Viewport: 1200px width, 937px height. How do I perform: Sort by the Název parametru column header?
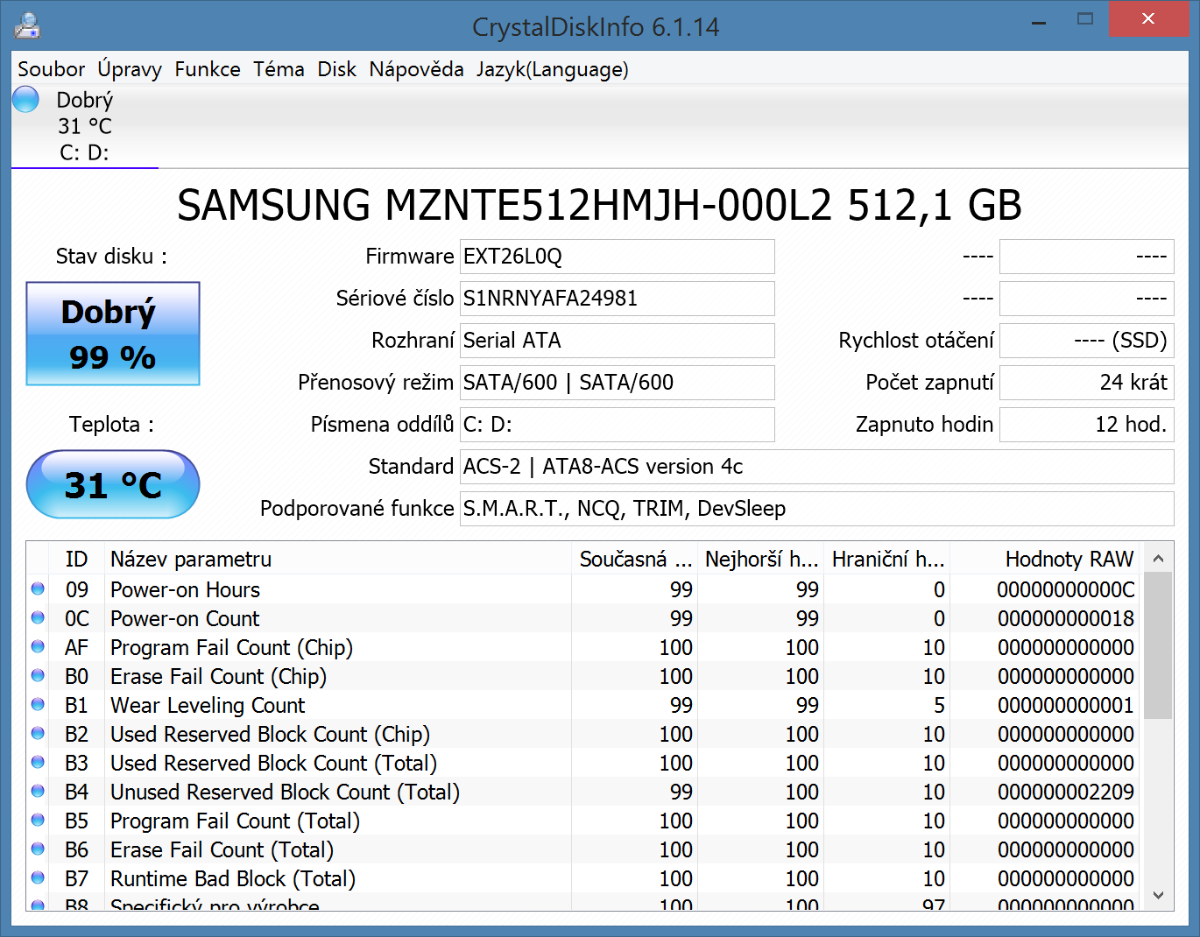point(190,559)
